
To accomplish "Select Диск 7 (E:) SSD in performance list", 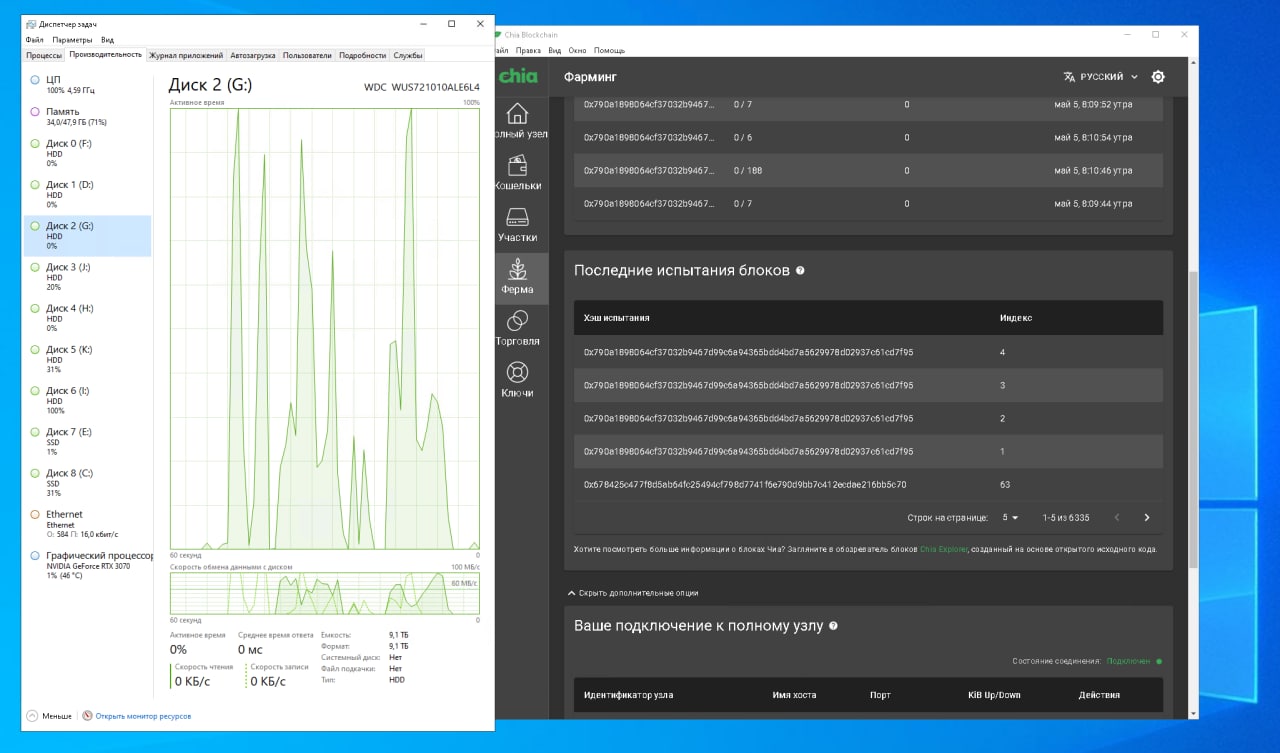I will 88,441.
